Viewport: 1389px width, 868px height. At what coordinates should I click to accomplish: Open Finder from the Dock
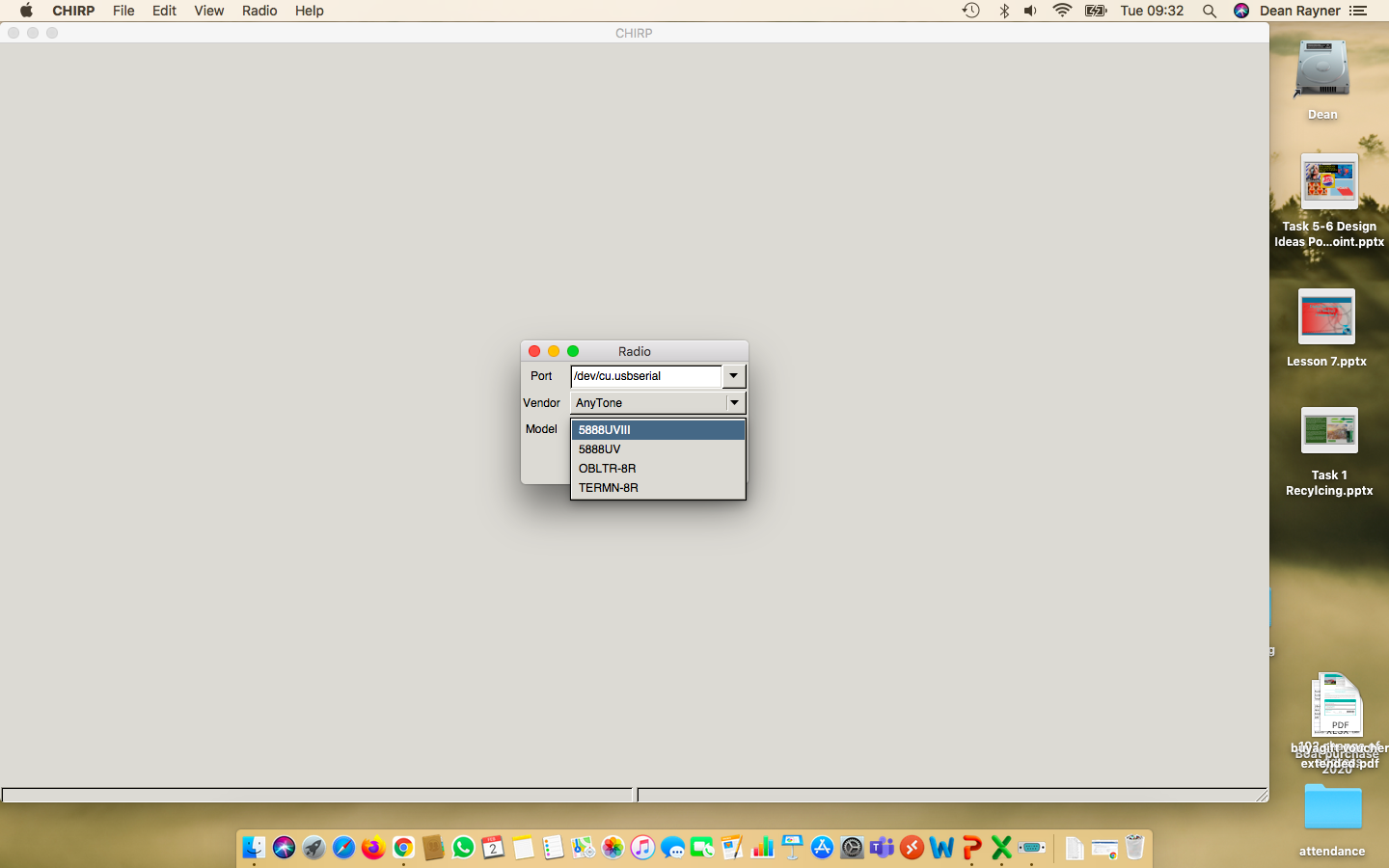pos(254,848)
